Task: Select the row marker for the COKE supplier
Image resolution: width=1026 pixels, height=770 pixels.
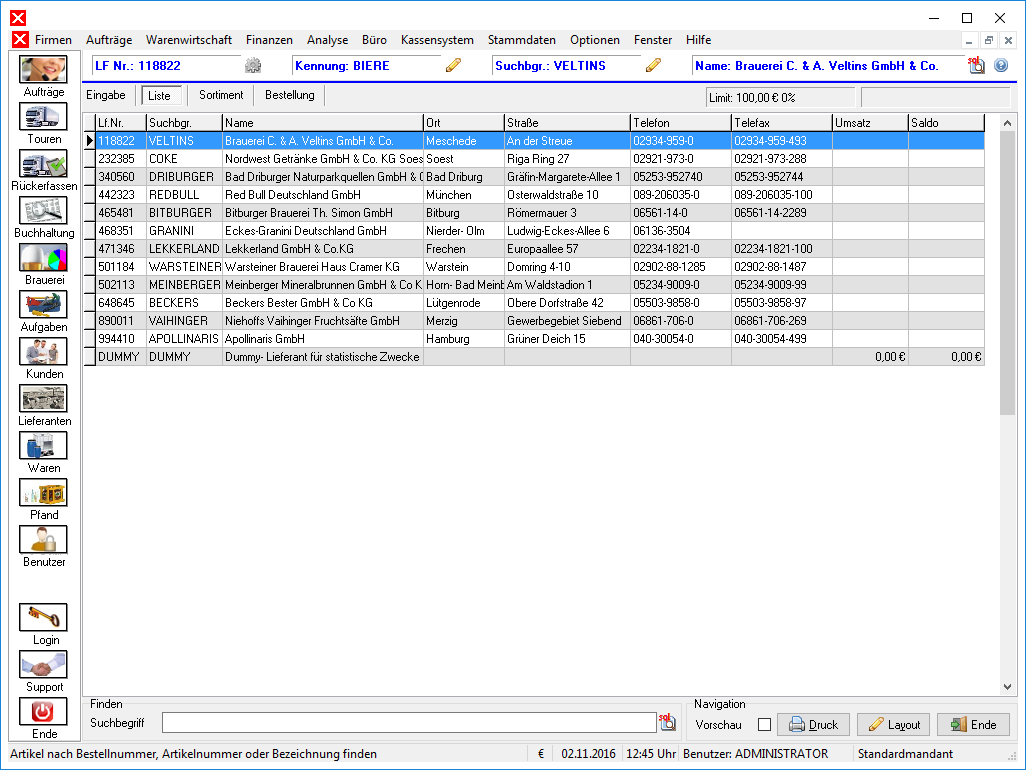Action: point(90,159)
